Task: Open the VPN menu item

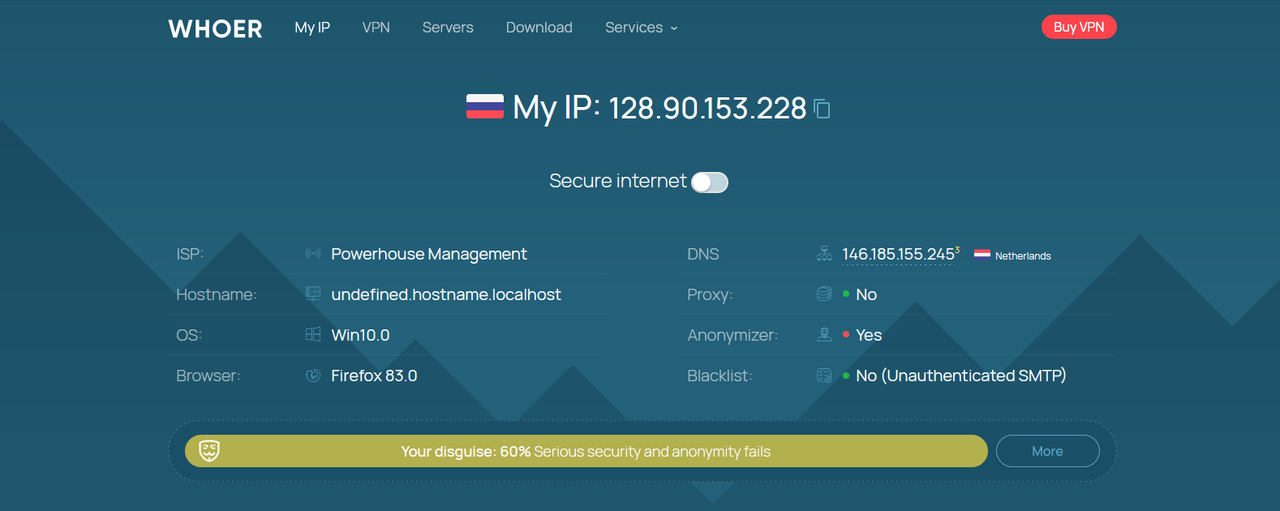Action: click(x=376, y=28)
